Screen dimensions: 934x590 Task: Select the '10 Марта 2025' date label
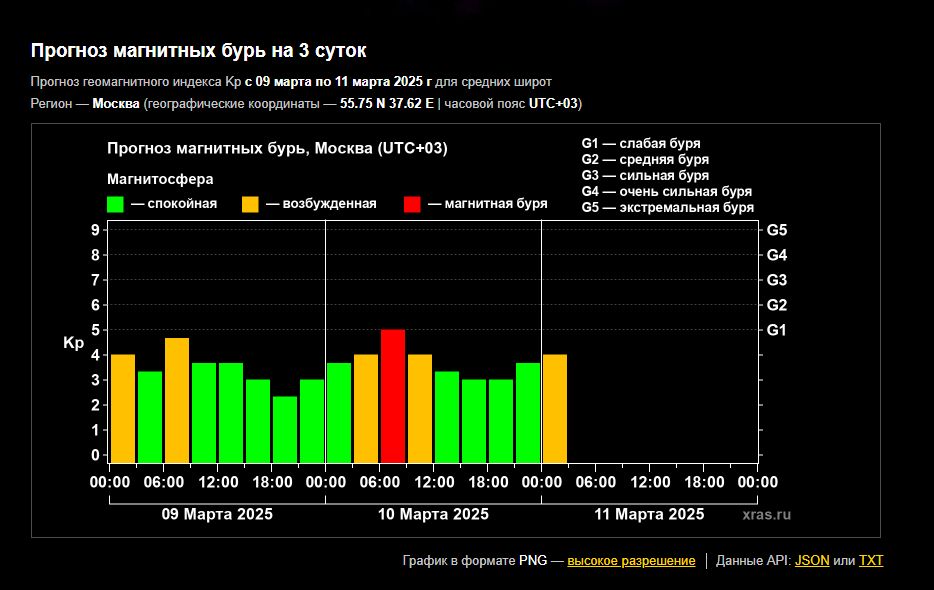[433, 514]
